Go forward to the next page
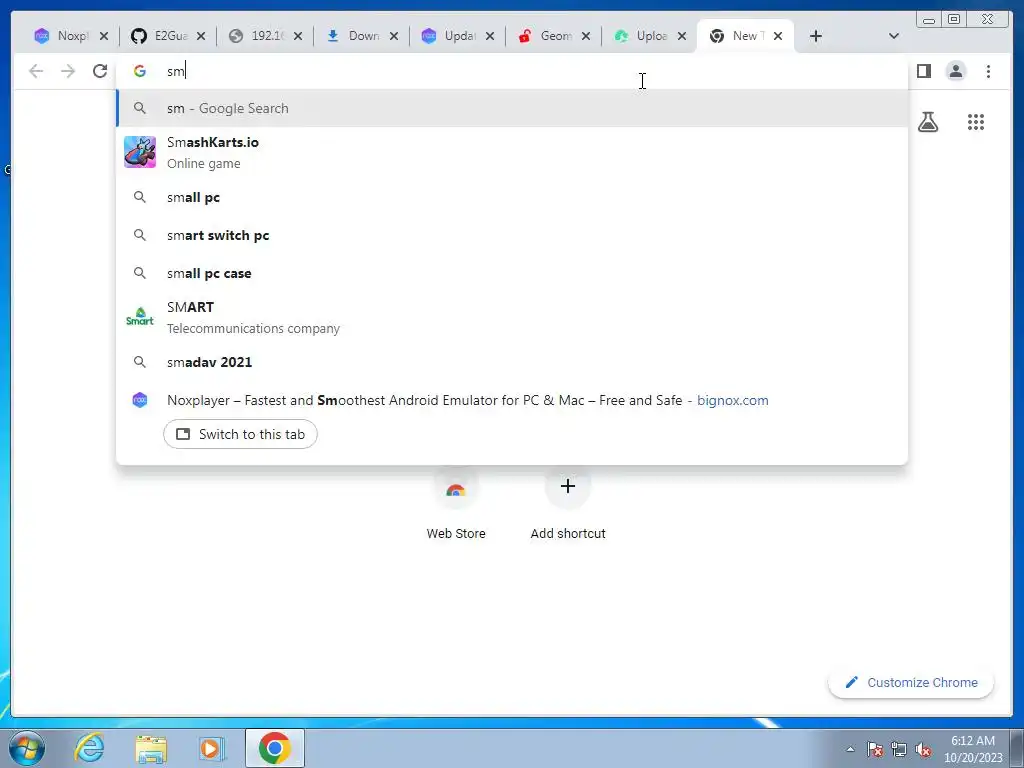 tap(68, 71)
